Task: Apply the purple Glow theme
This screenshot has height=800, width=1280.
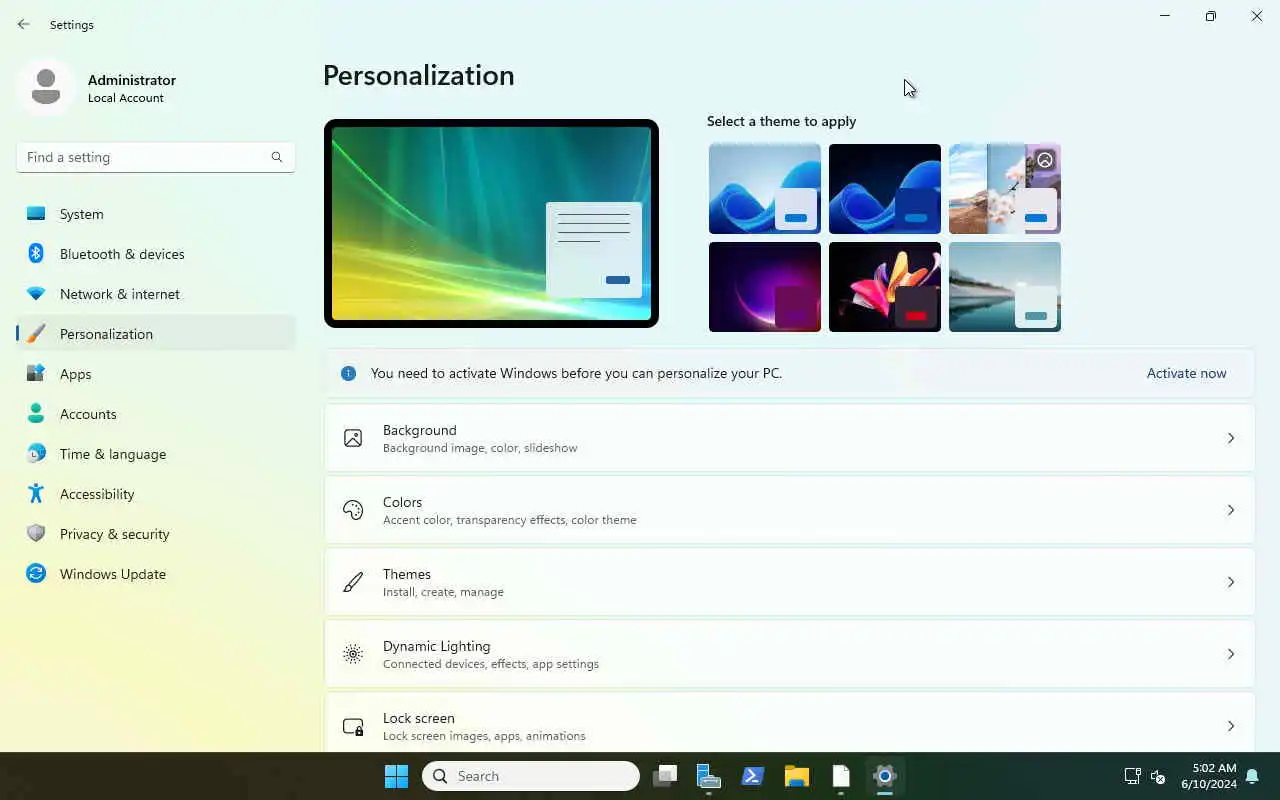Action: 765,287
